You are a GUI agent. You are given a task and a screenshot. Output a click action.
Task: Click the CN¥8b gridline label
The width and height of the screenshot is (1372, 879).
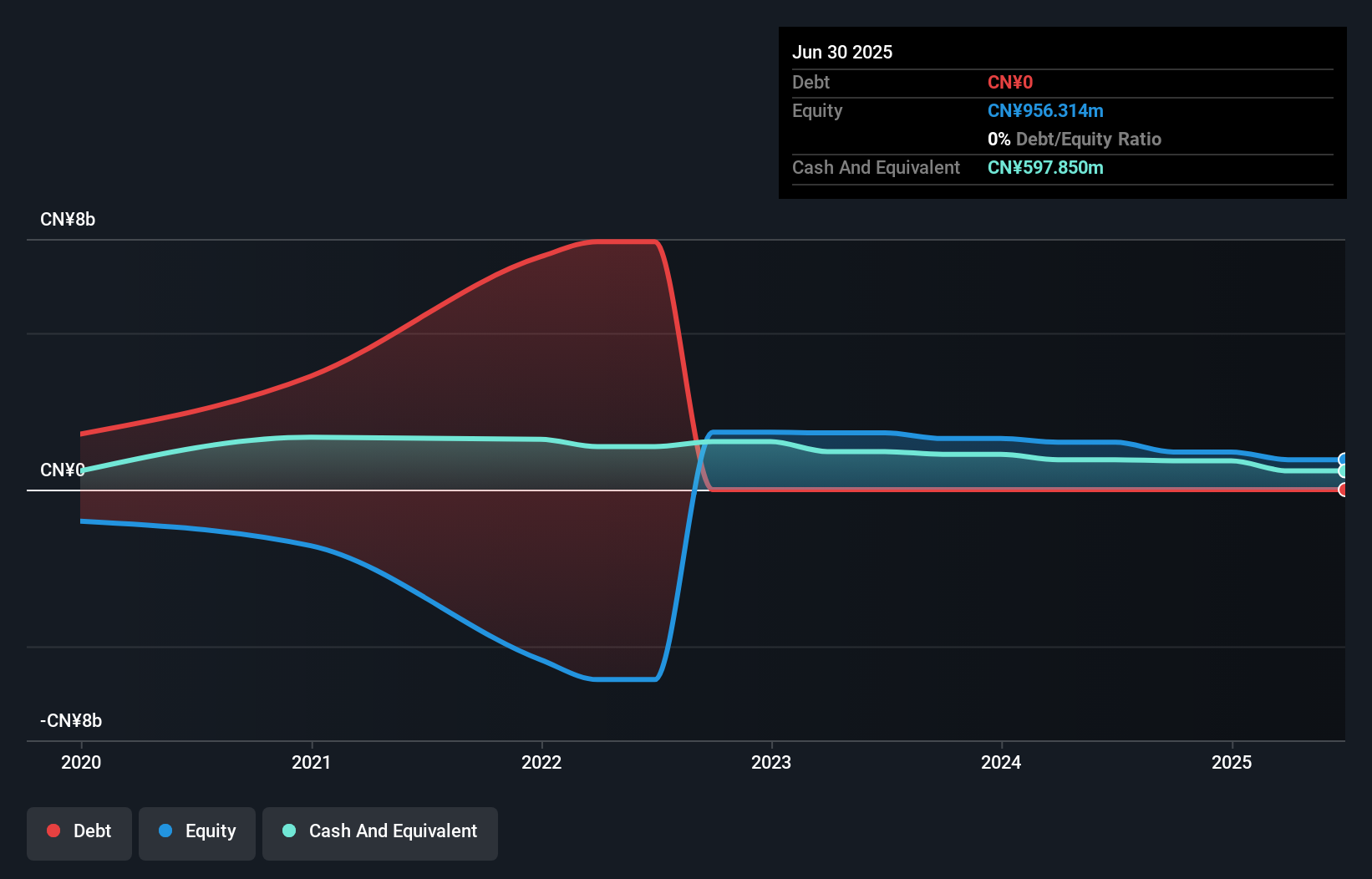tap(68, 219)
